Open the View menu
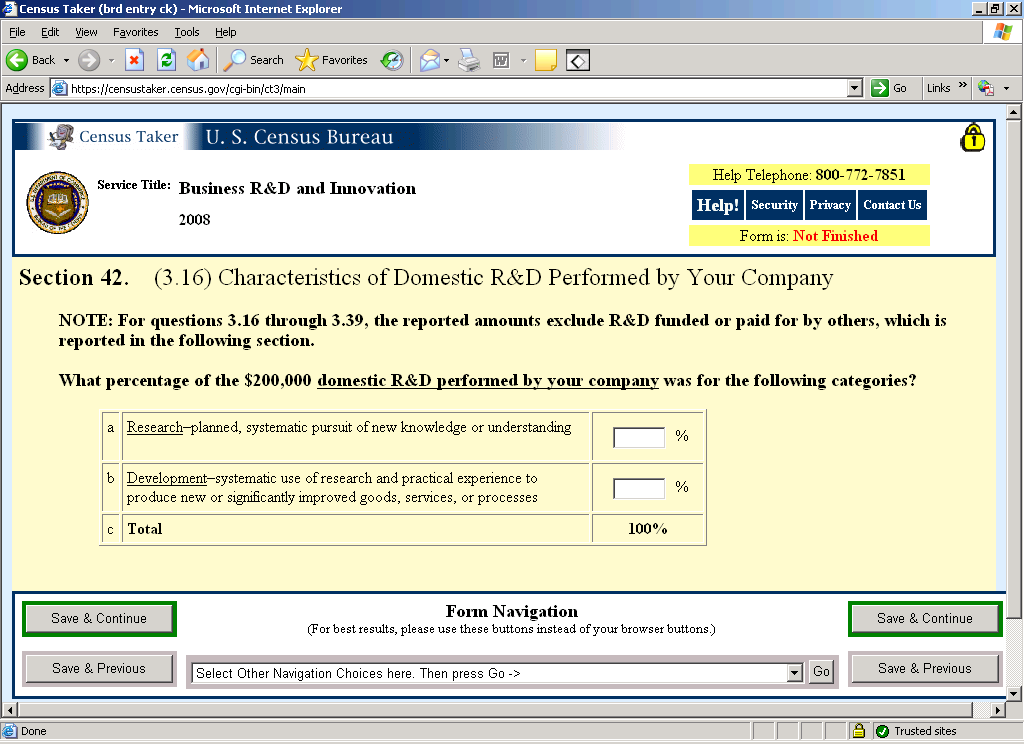Viewport: 1024px width, 744px height. click(x=86, y=32)
